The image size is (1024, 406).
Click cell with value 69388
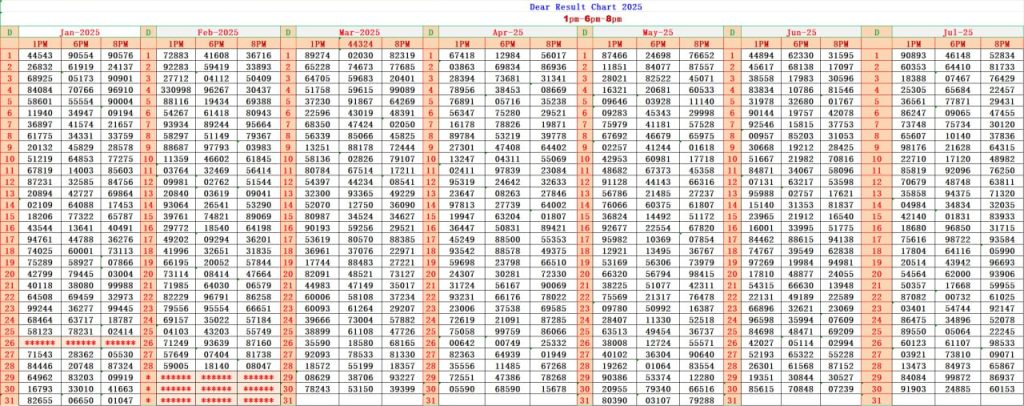click(259, 101)
